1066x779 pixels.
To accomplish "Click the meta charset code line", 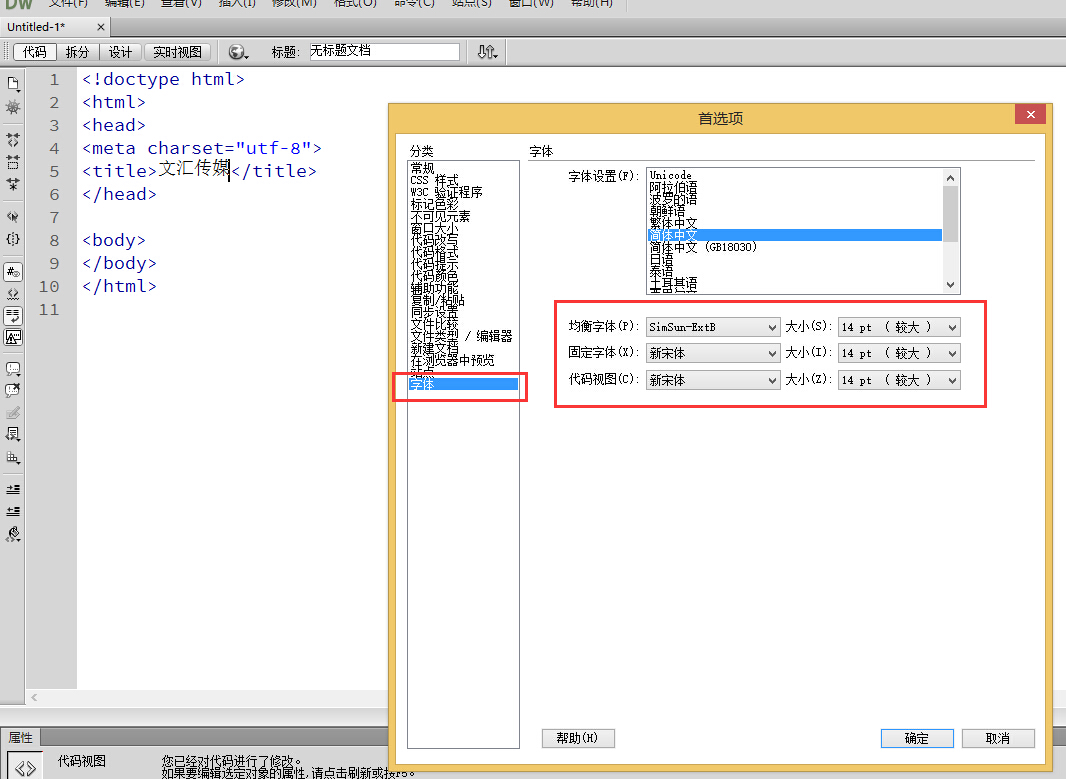I will pyautogui.click(x=202, y=148).
